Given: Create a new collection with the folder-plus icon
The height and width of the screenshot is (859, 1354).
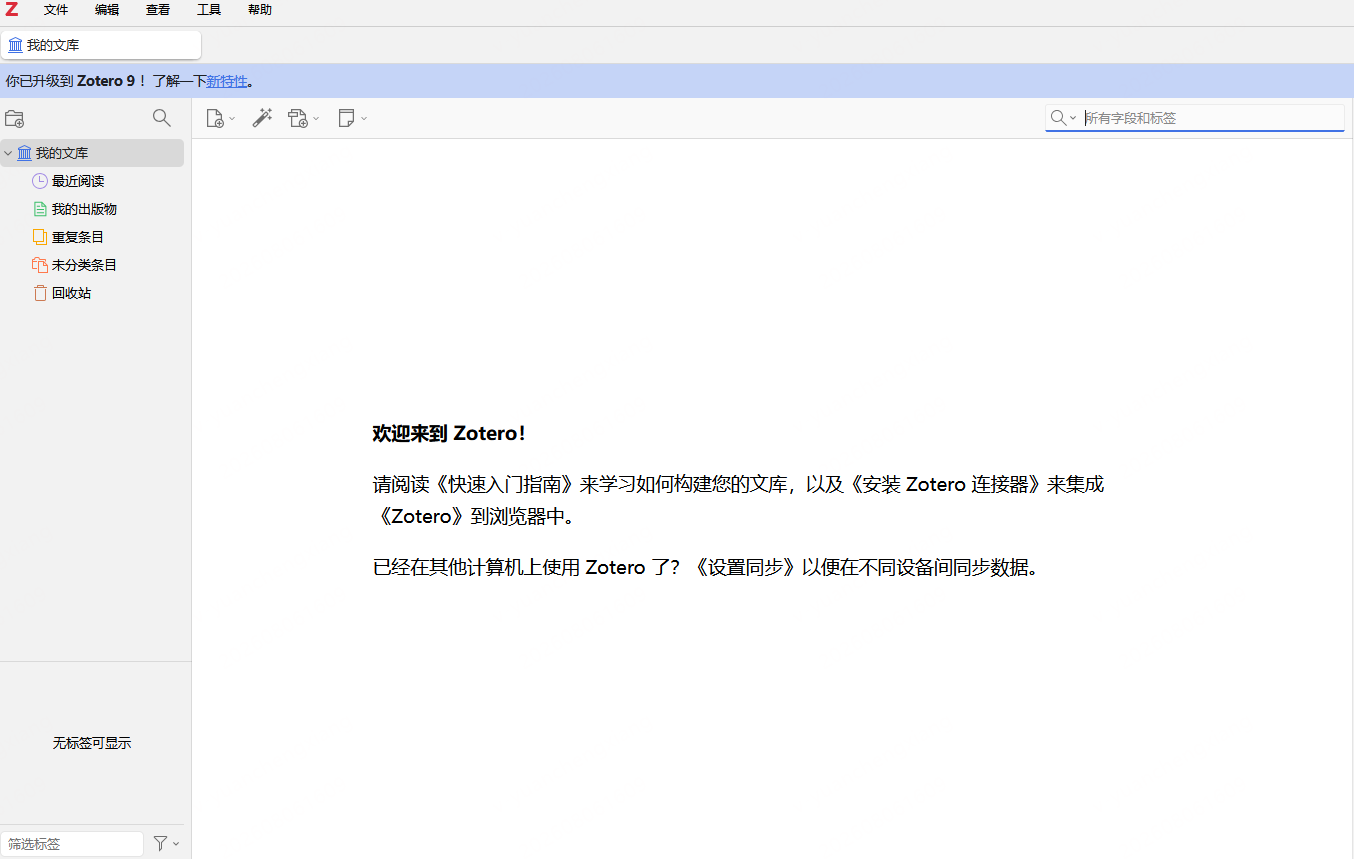Looking at the screenshot, I should pos(15,118).
